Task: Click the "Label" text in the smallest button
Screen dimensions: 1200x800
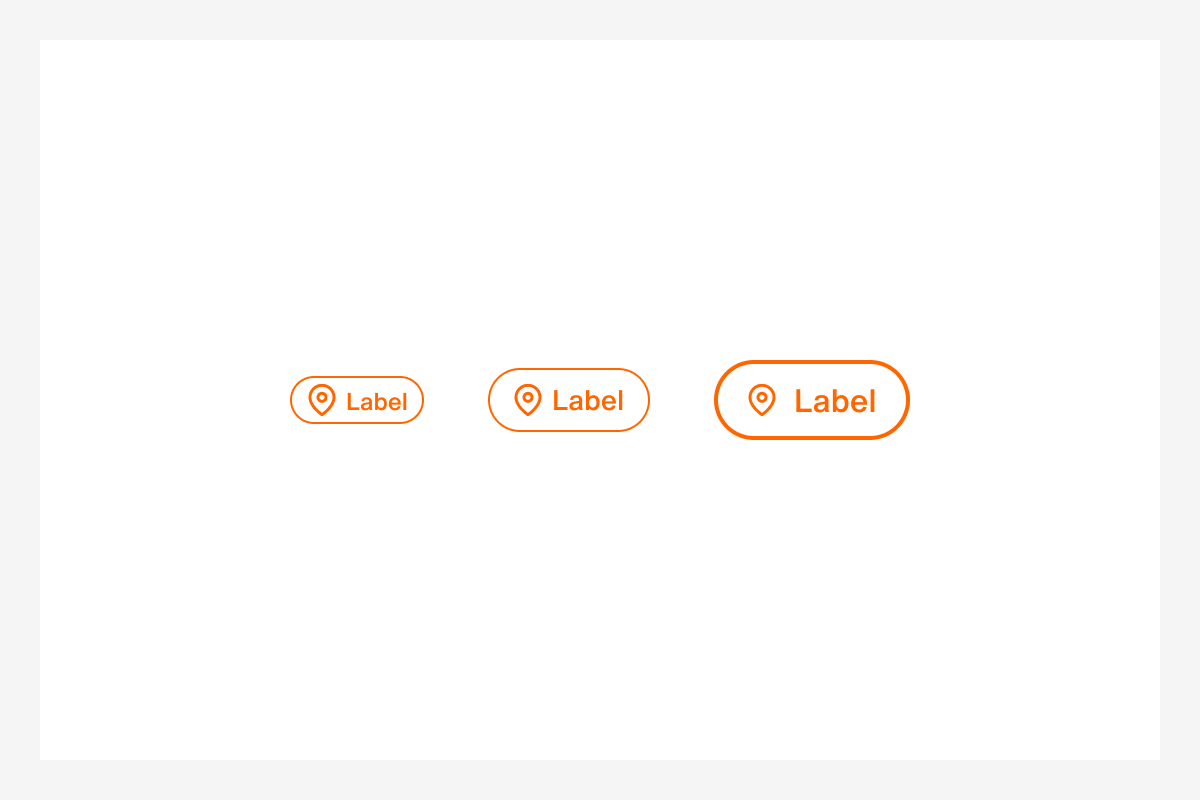Action: (x=376, y=401)
